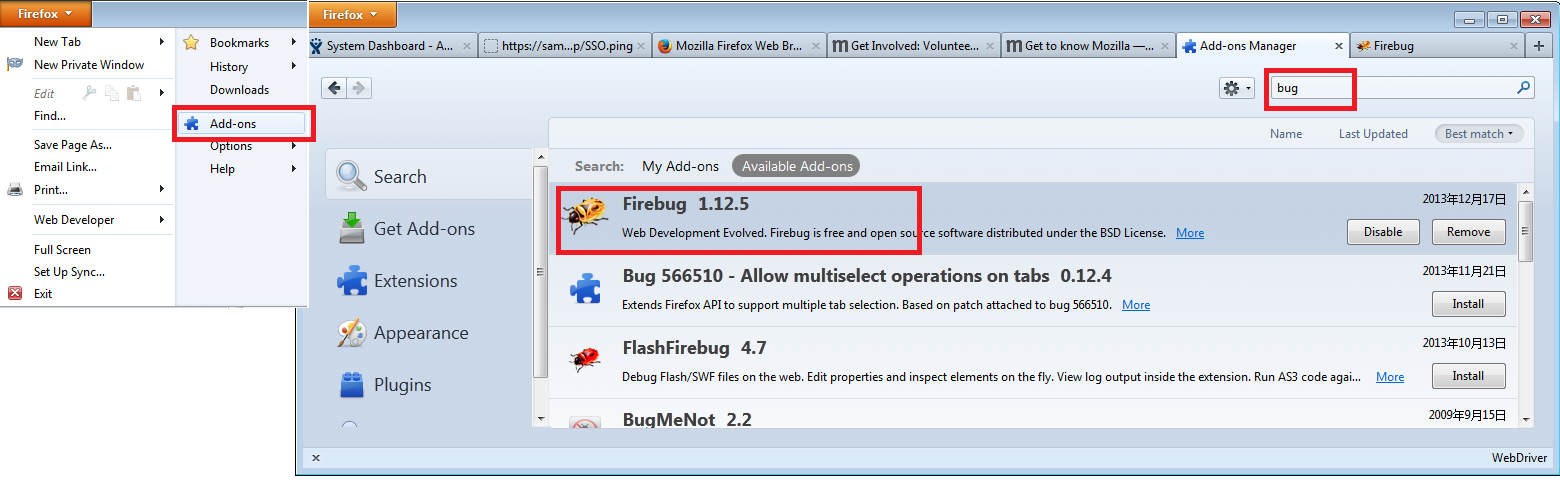Viewport: 1560px width, 482px height.
Task: Click the sidebar category scrollbar down arrow
Action: click(541, 417)
